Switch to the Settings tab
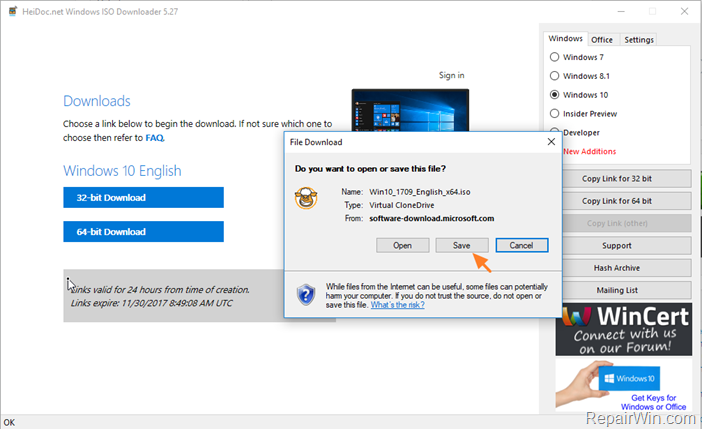The height and width of the screenshot is (429, 702). coord(639,40)
